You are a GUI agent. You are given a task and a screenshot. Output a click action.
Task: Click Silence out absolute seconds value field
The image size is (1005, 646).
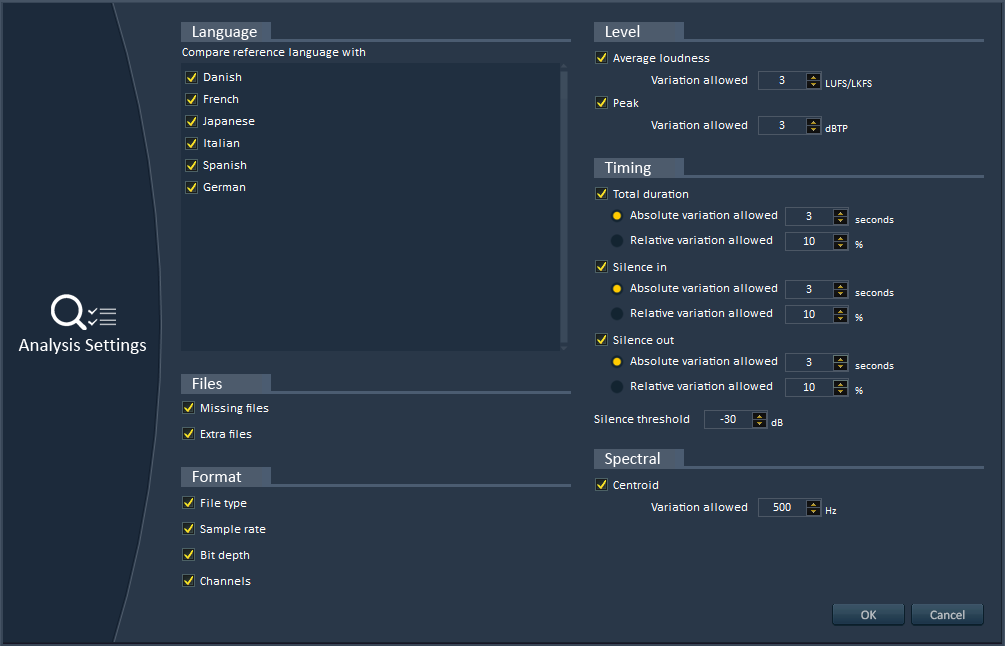click(809, 363)
